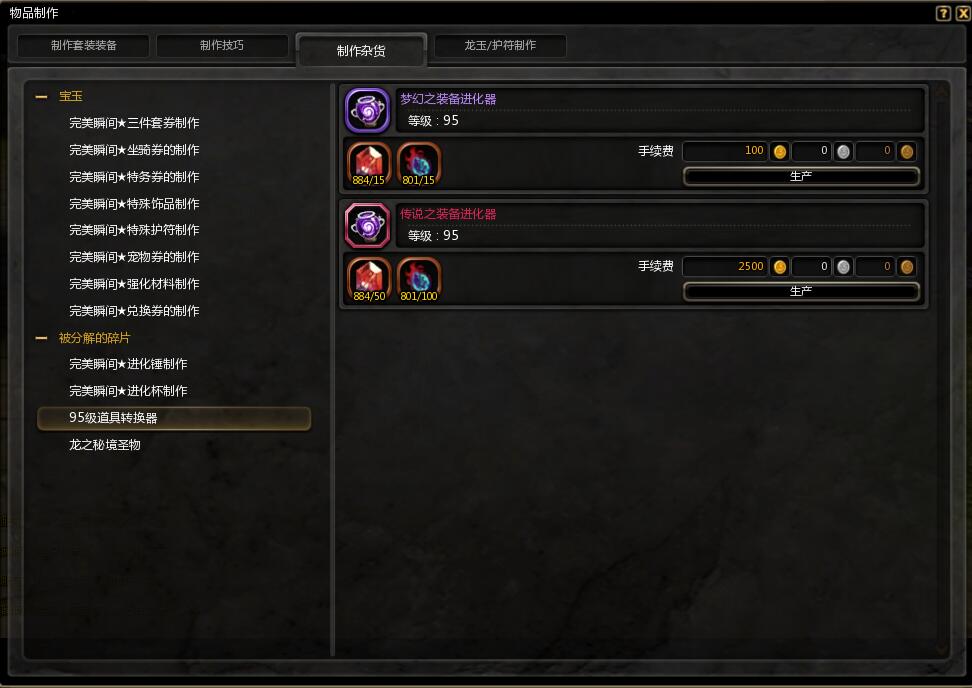Switch to the 龙玉/护符制作 tab

[500, 45]
